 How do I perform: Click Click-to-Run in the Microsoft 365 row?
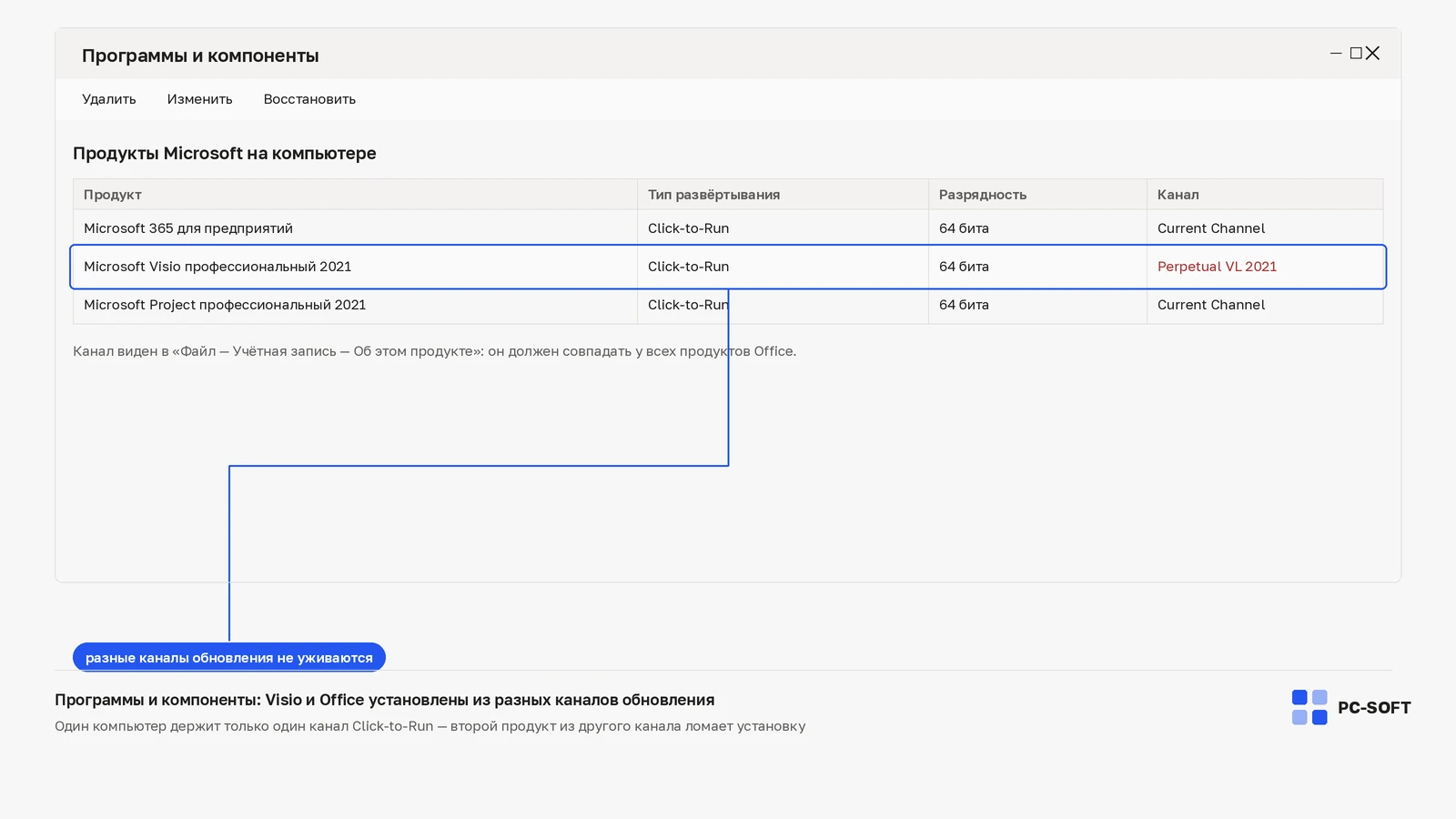pos(688,228)
